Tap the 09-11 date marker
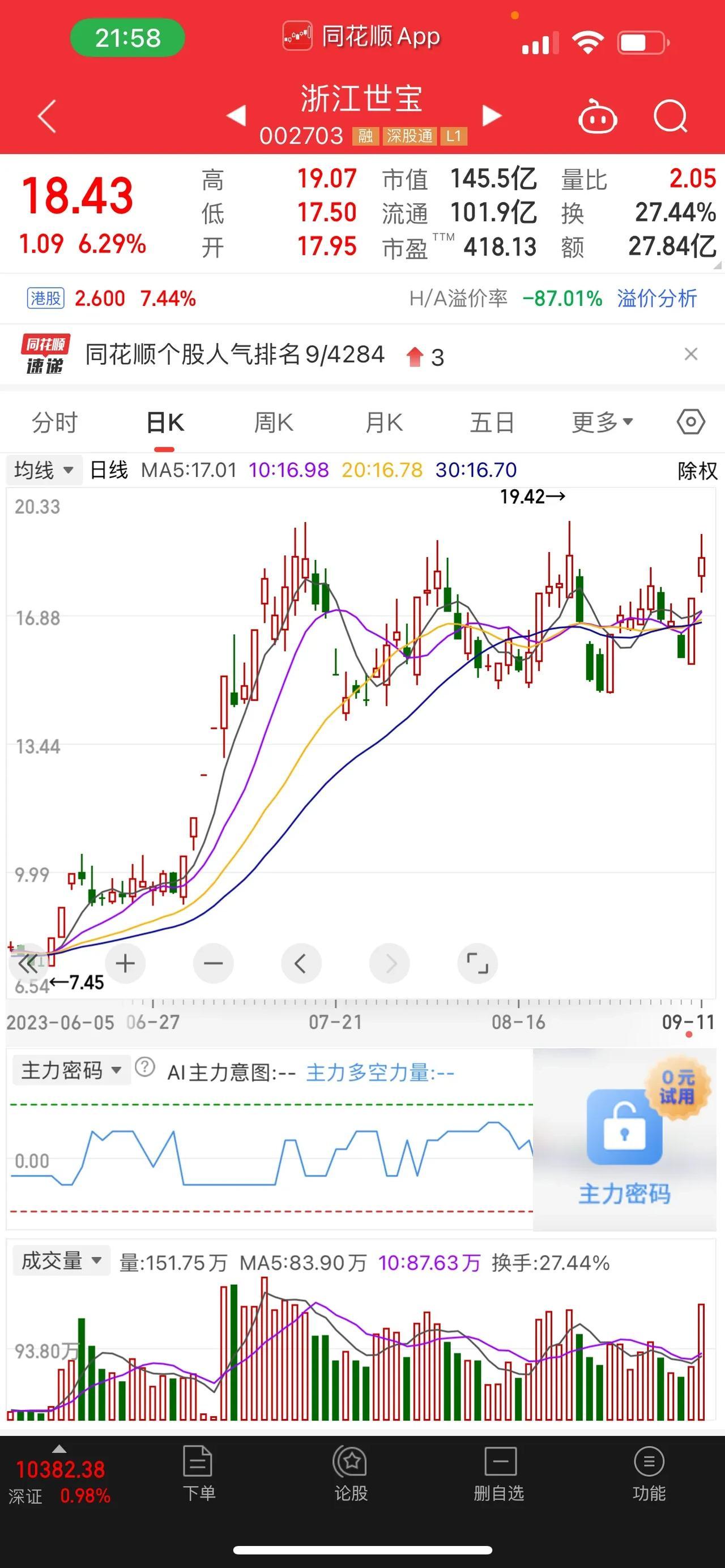 (x=689, y=1023)
